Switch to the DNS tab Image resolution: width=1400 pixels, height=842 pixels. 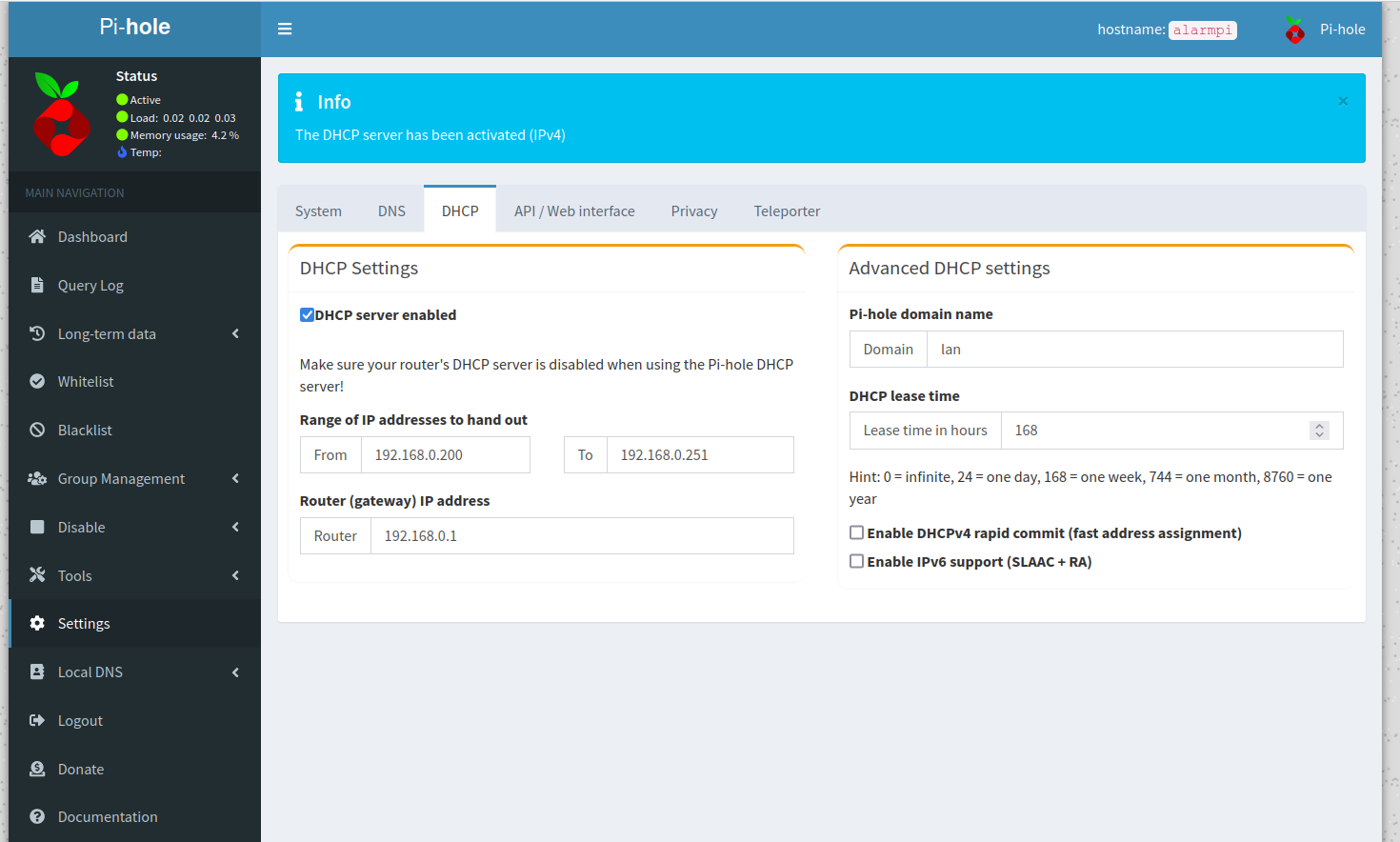point(391,210)
